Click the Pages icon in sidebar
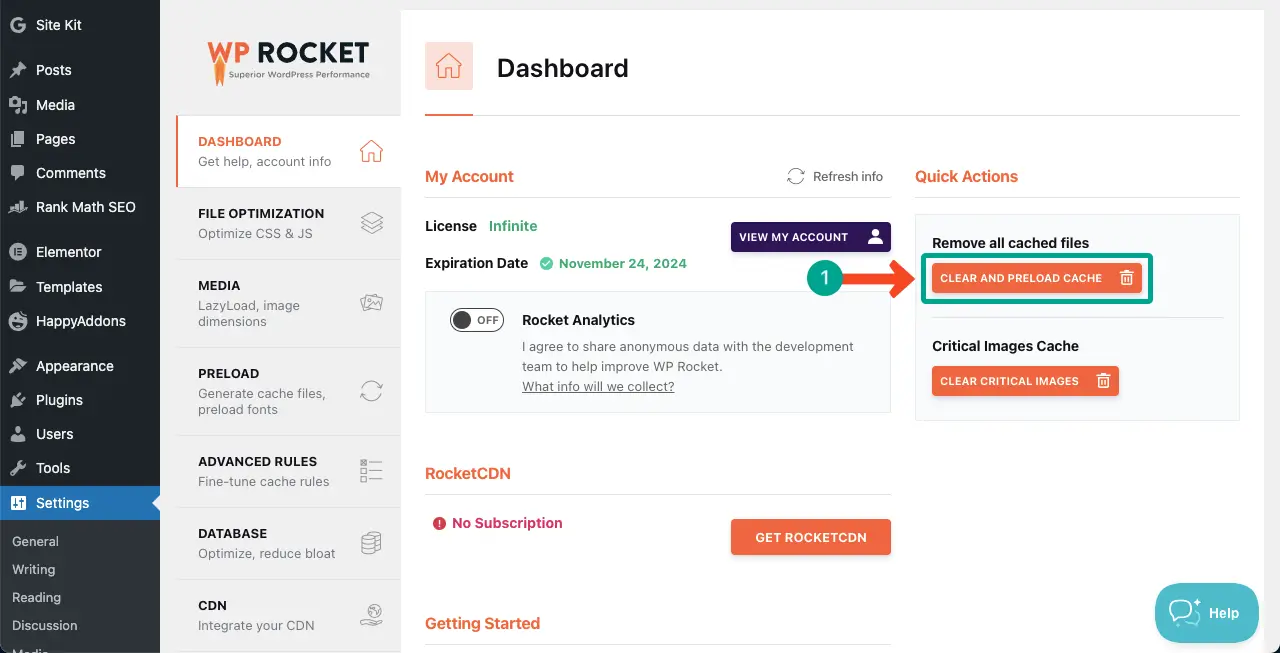Screen dimensions: 1280x653 (x=18, y=139)
